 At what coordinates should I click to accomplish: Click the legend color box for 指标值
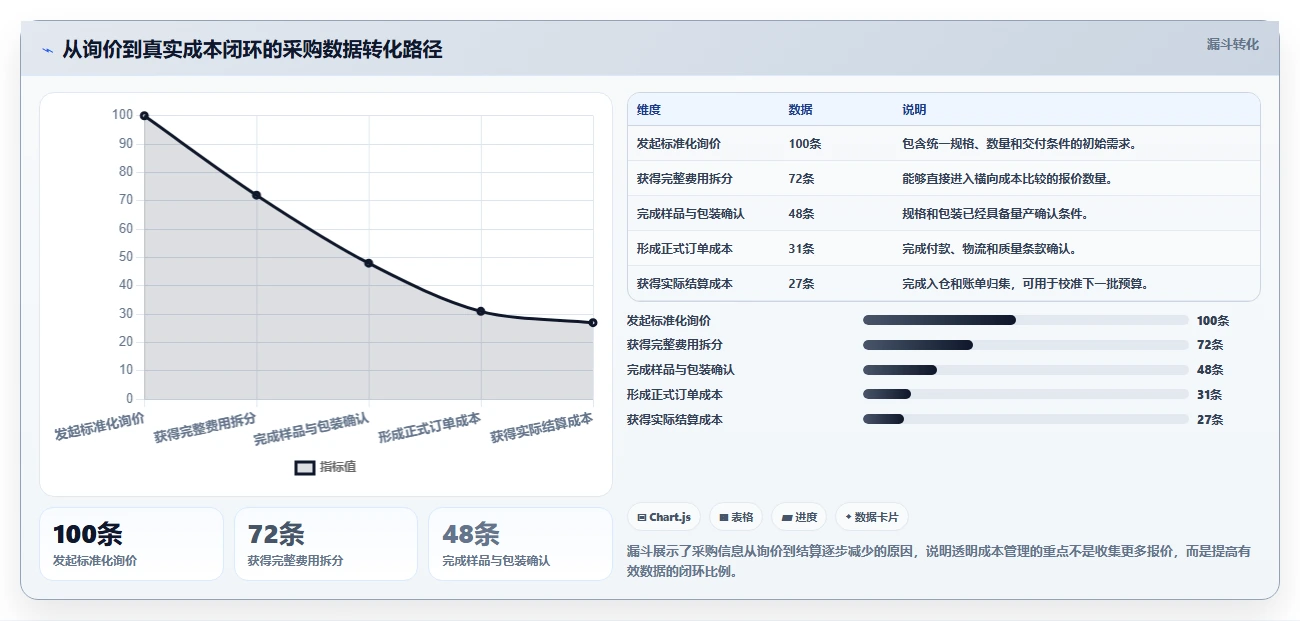click(x=305, y=467)
